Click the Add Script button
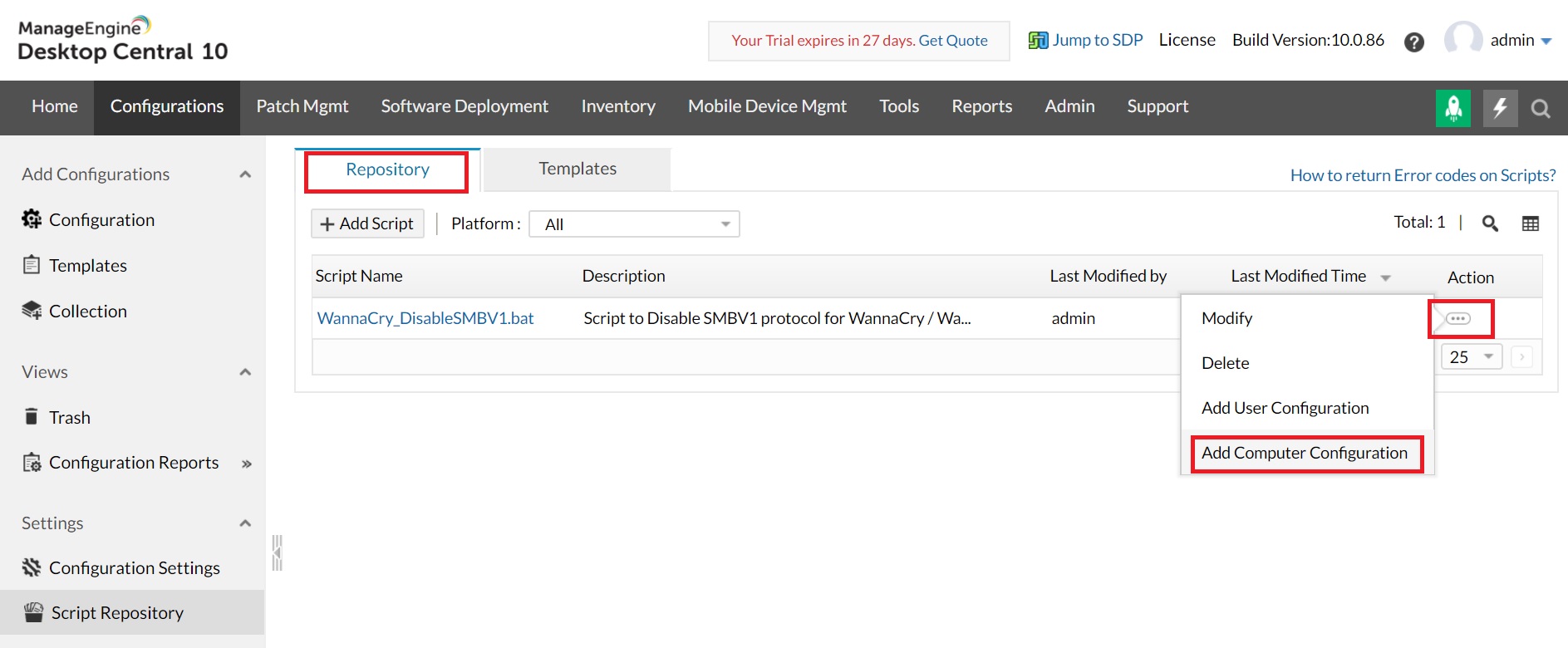 click(x=367, y=223)
